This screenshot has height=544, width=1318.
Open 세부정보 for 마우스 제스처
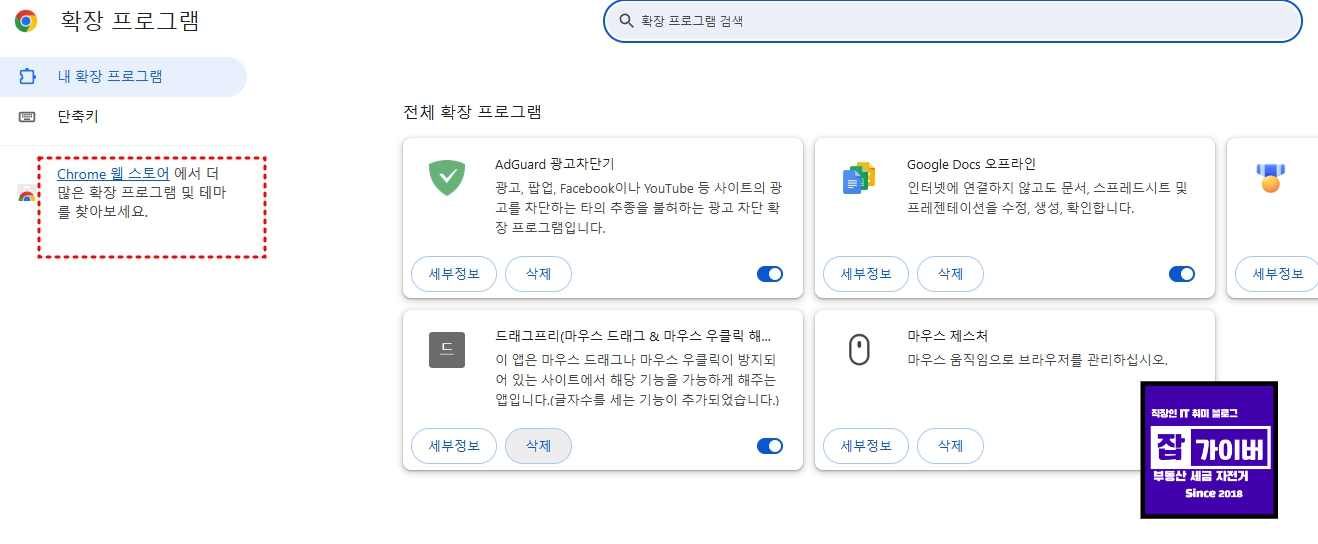(x=866, y=446)
